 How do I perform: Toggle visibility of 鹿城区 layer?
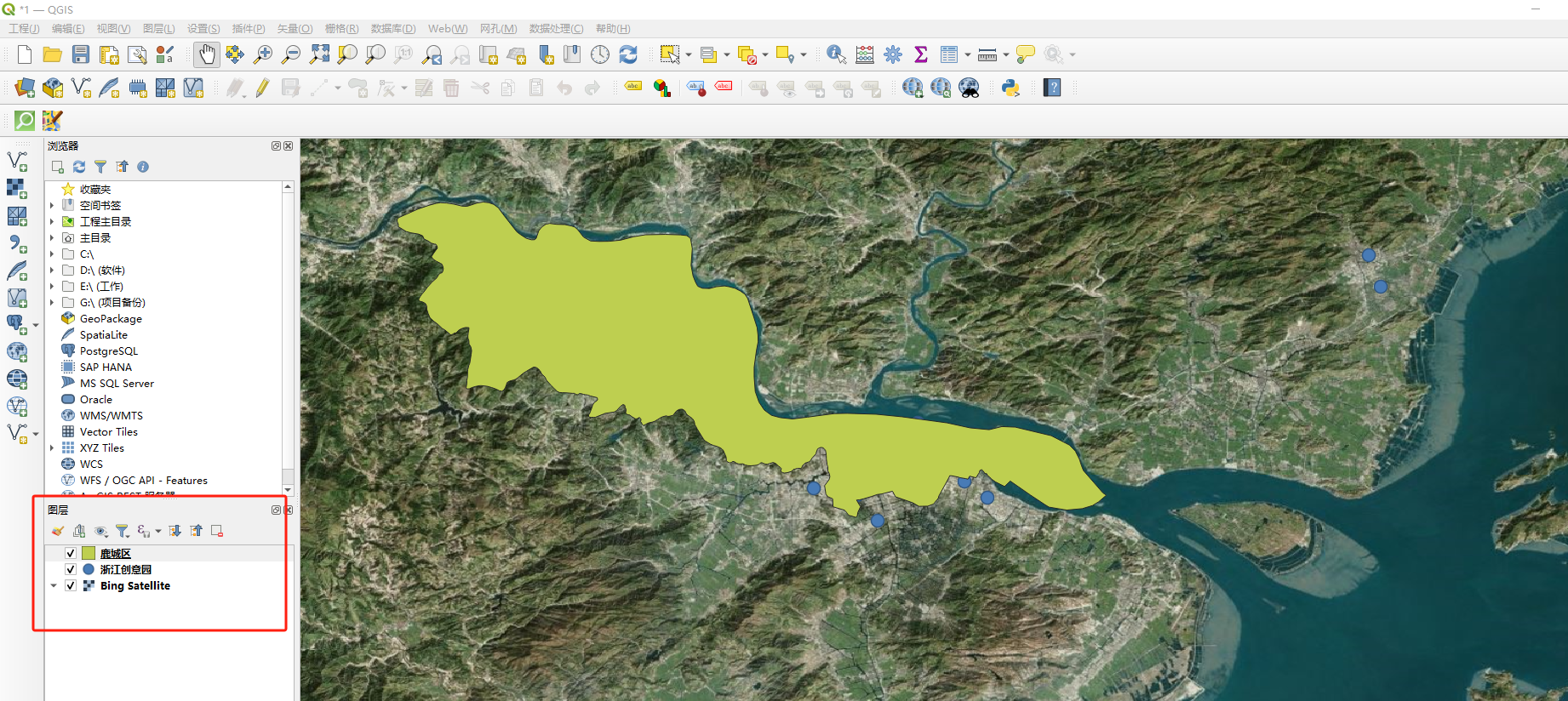[x=71, y=553]
